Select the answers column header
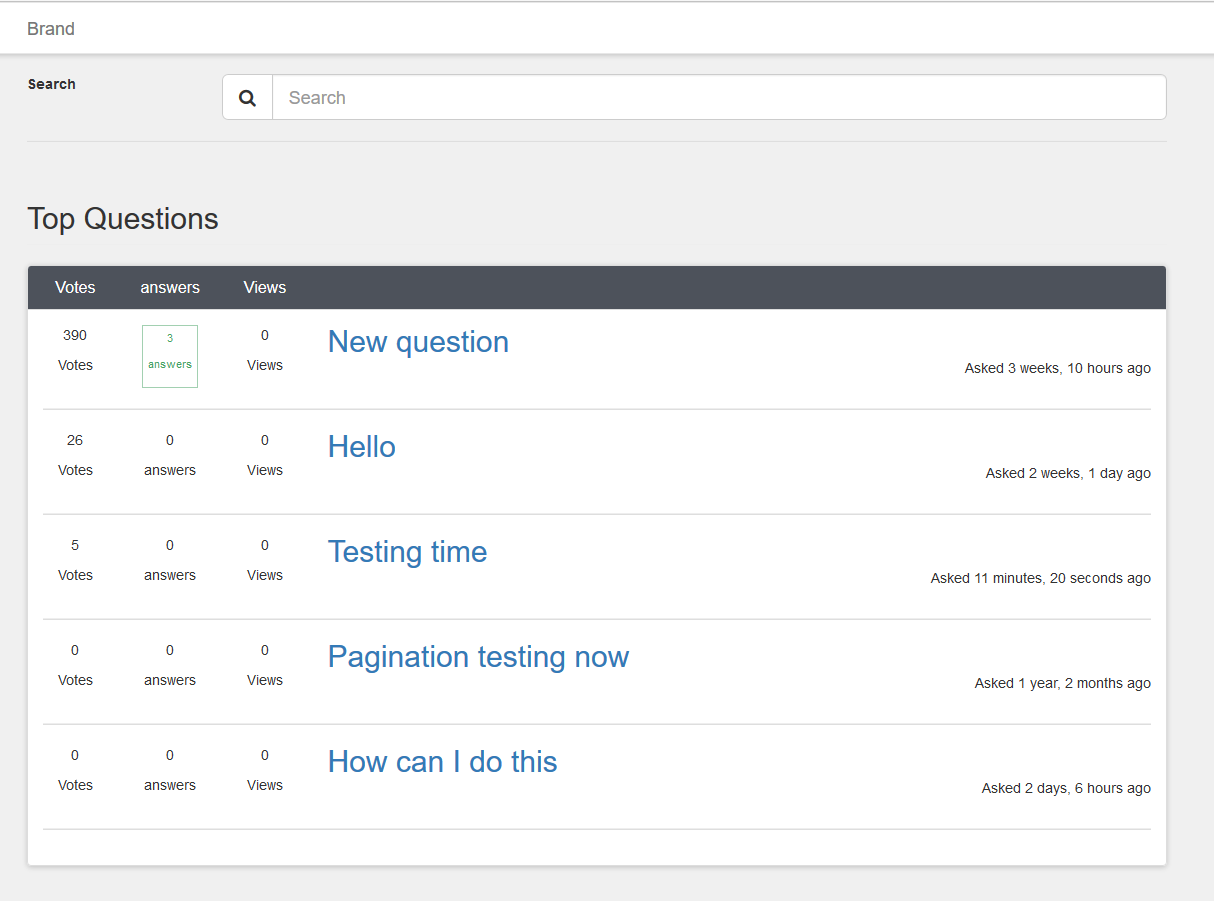1214x901 pixels. [x=170, y=288]
